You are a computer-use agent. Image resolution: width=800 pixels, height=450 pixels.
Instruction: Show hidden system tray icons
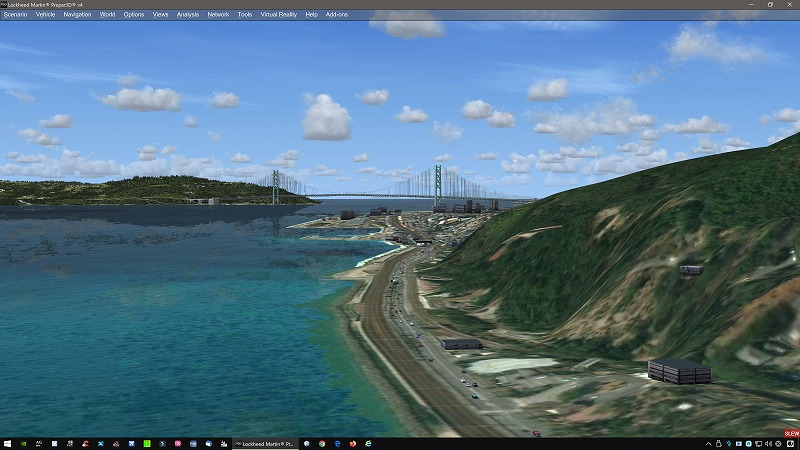coord(709,444)
